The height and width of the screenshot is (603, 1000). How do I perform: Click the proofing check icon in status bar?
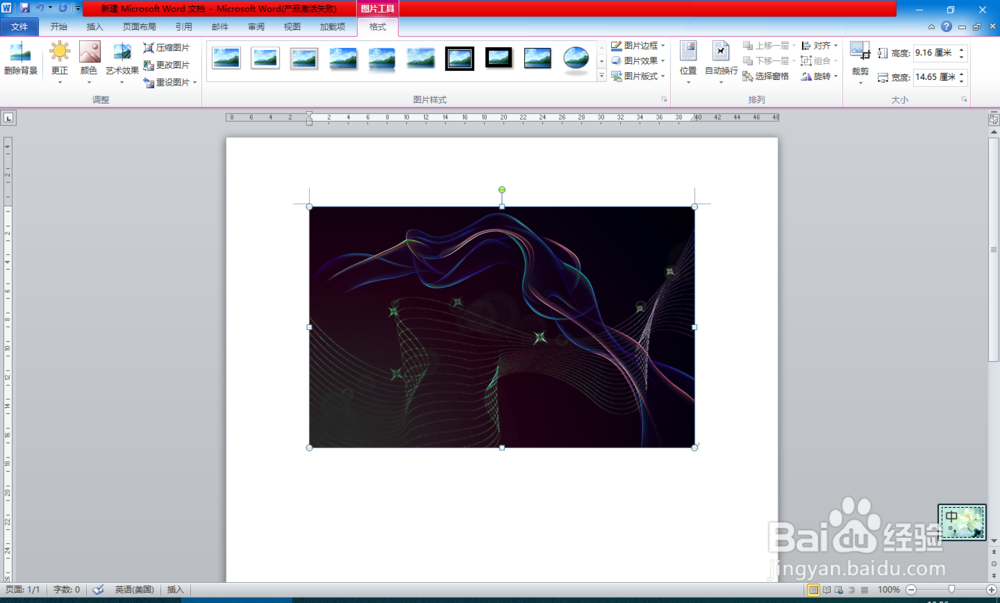(x=98, y=590)
